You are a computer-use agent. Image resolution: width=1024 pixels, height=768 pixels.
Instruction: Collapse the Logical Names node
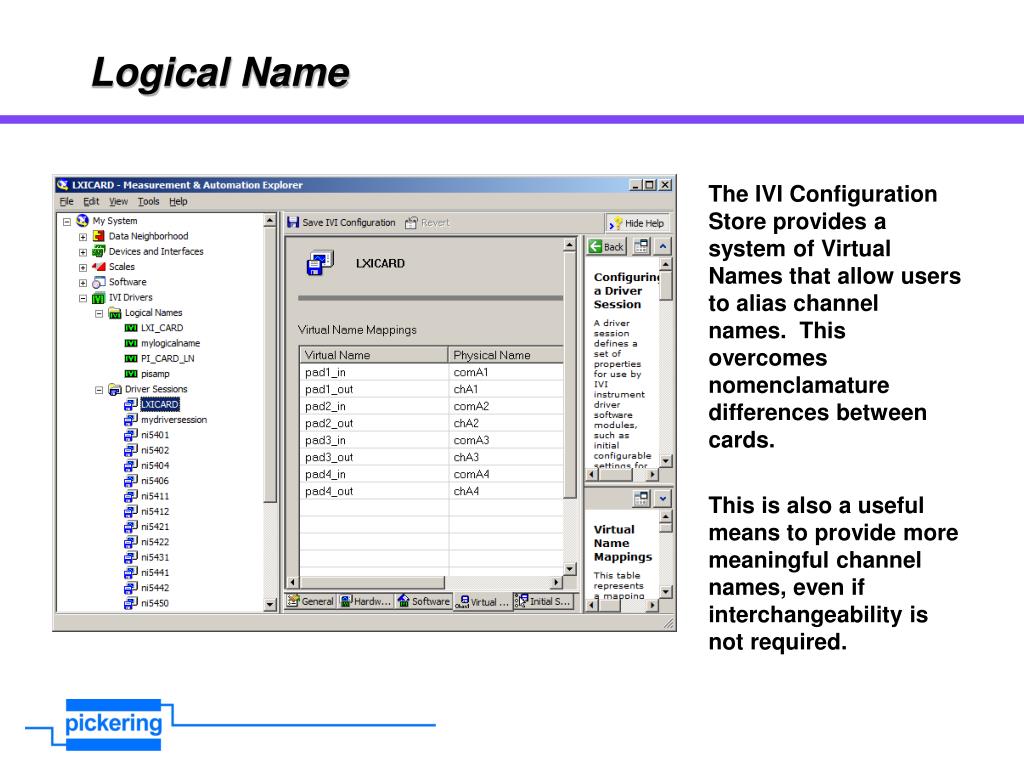[99, 313]
